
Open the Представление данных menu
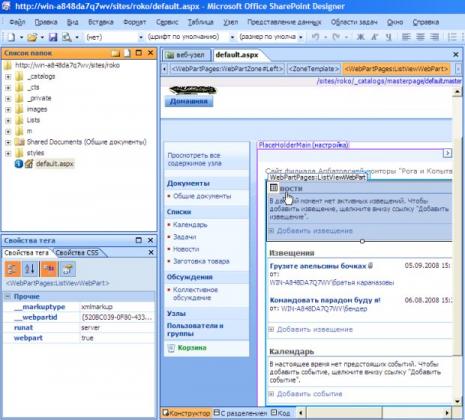click(284, 22)
